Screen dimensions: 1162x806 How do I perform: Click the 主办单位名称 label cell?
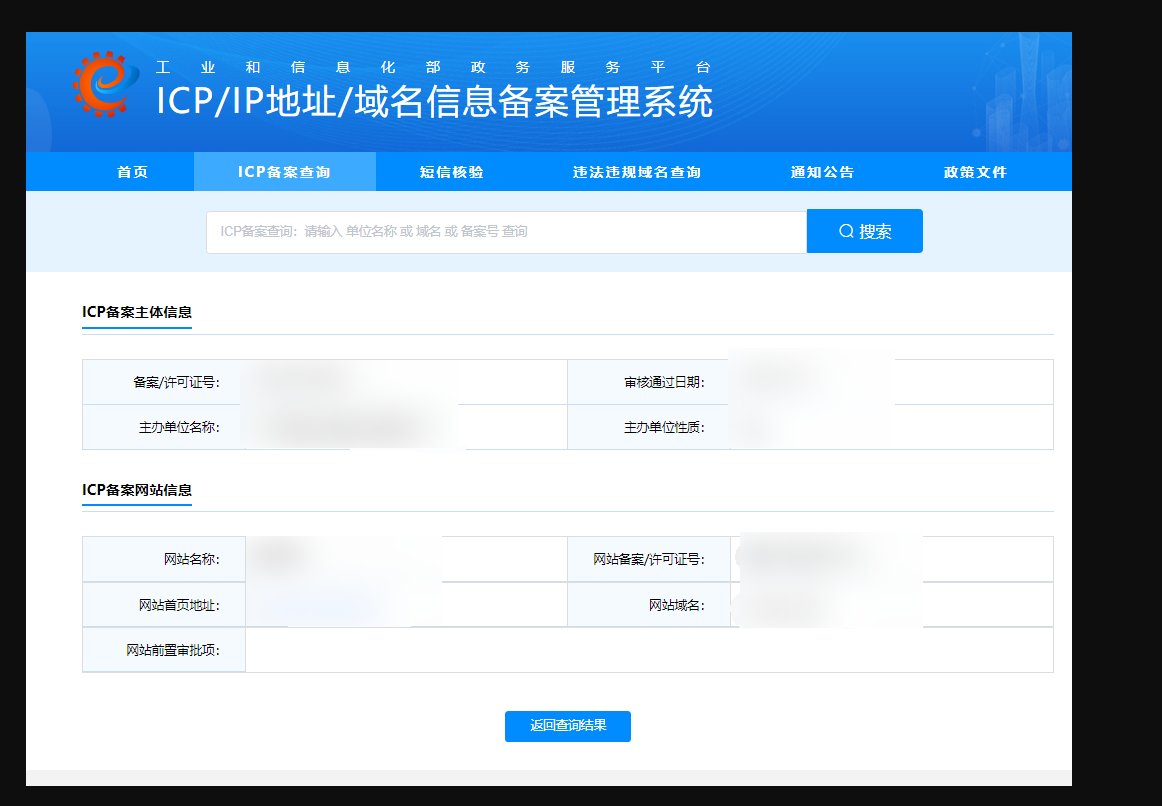(x=164, y=427)
